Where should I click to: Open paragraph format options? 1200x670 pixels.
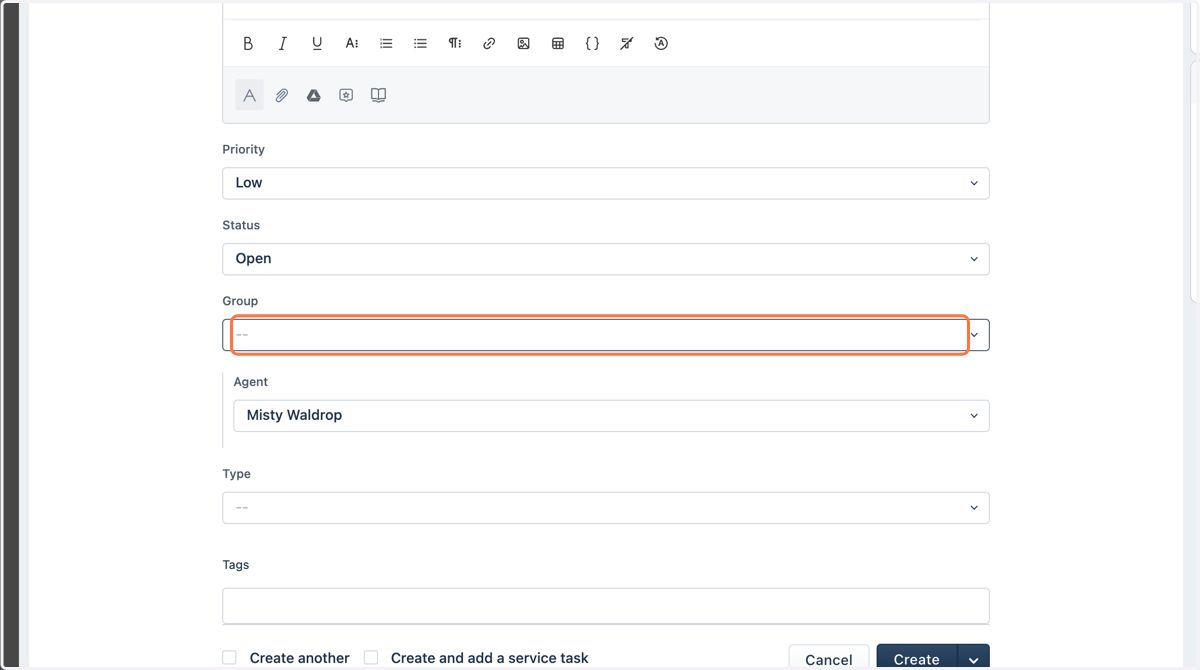[x=455, y=44]
